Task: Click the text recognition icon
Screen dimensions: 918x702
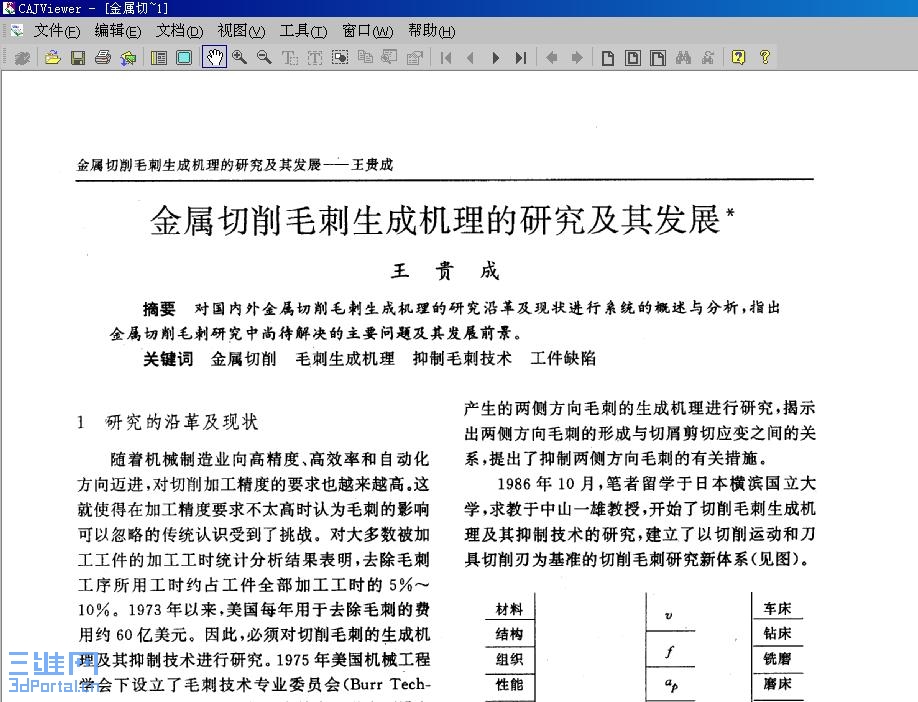Action: (x=389, y=57)
